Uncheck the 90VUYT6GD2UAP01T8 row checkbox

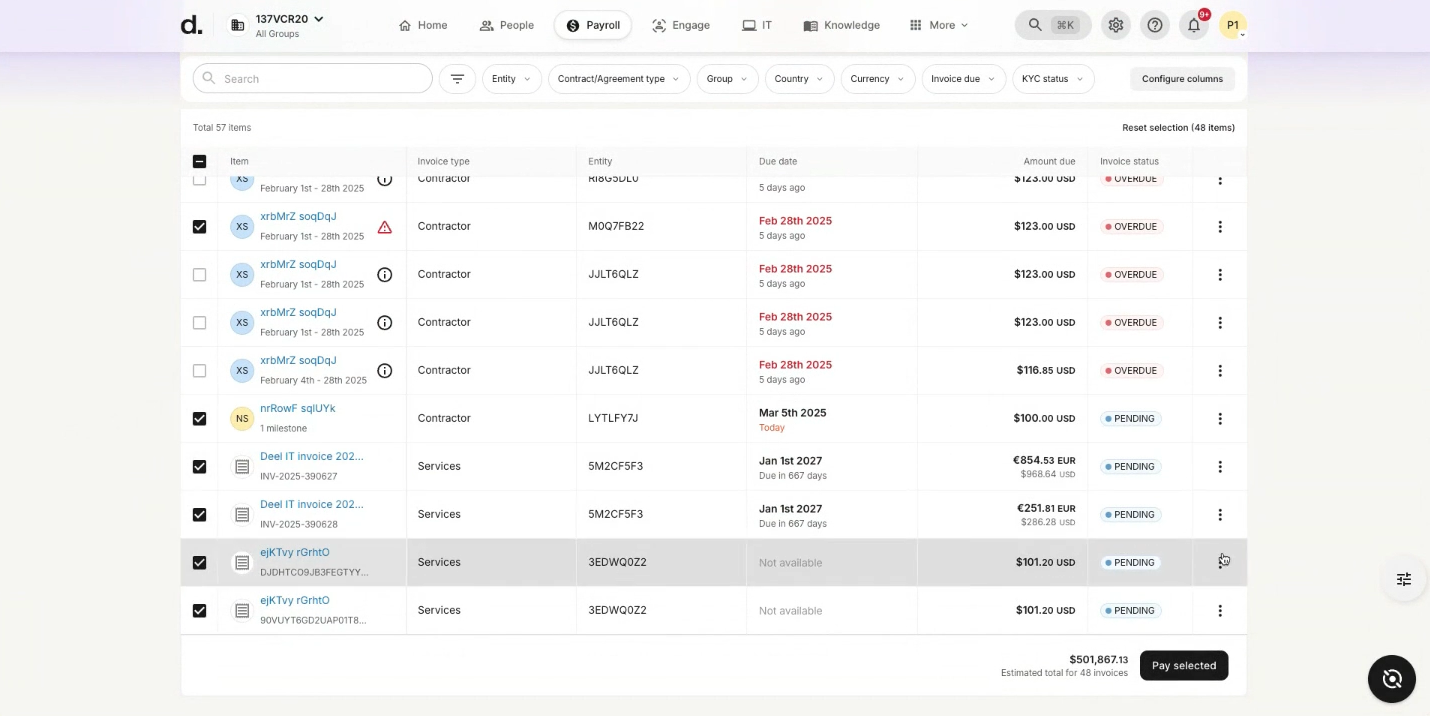(x=199, y=611)
